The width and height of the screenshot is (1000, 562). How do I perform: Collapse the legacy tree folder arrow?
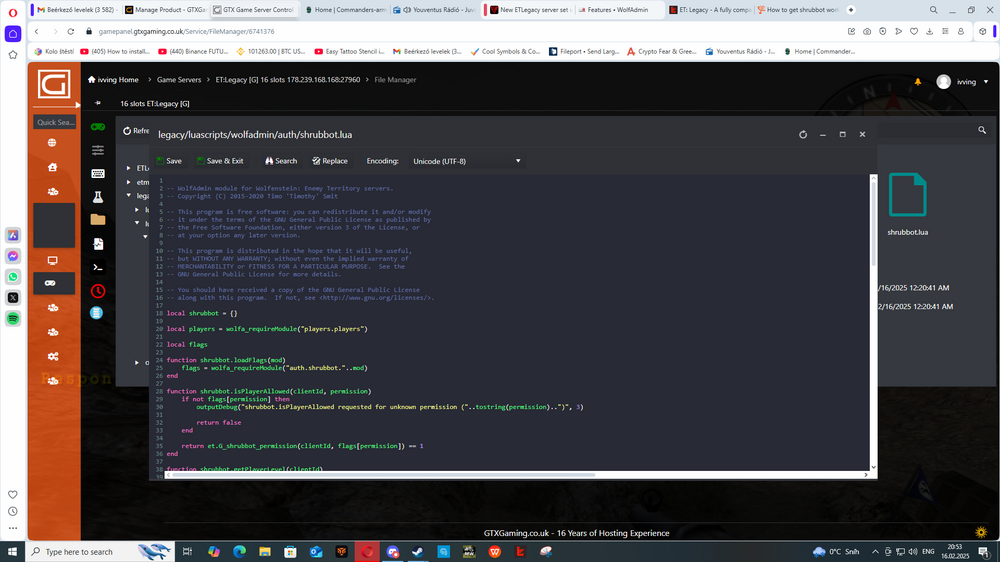(129, 196)
